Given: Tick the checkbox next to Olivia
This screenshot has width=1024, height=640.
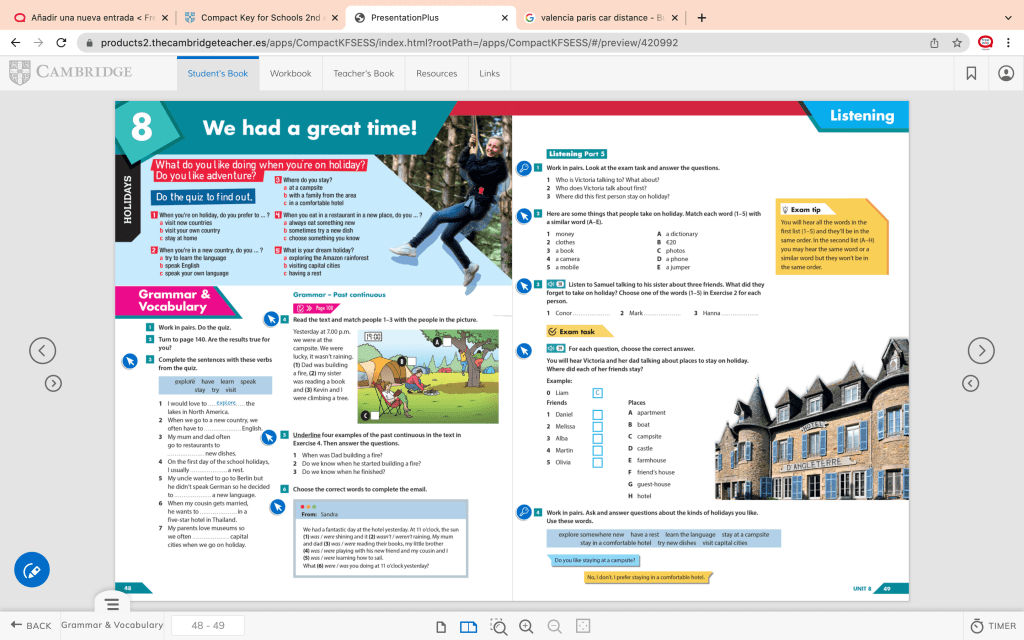Looking at the screenshot, I should [x=597, y=462].
